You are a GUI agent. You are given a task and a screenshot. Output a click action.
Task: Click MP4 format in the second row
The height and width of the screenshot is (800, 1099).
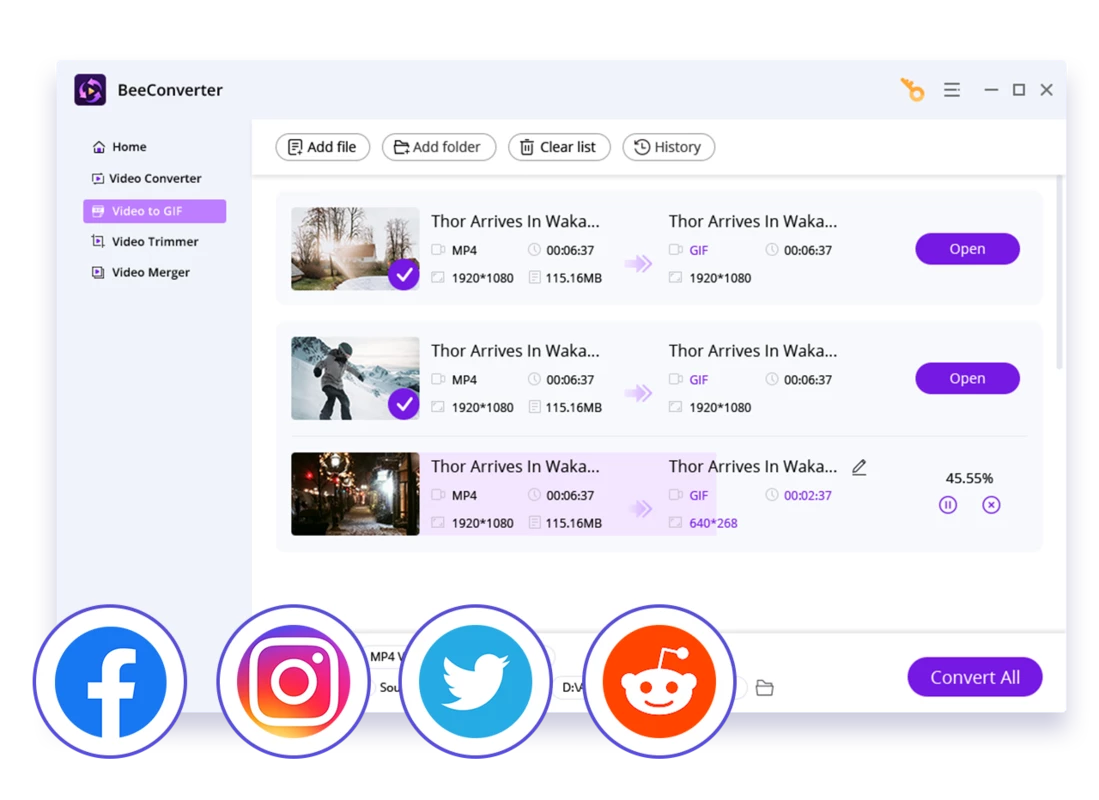tap(464, 380)
